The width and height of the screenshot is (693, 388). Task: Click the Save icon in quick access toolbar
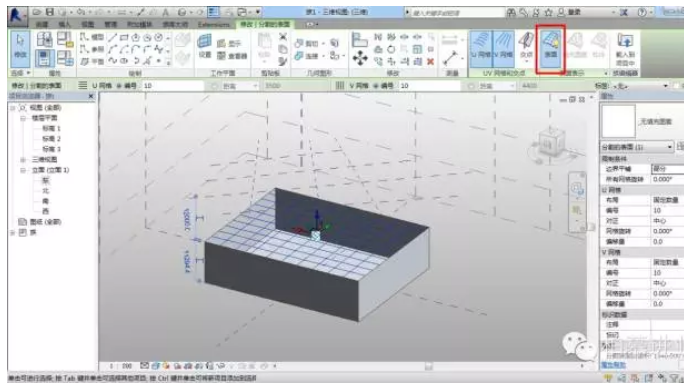pos(50,12)
